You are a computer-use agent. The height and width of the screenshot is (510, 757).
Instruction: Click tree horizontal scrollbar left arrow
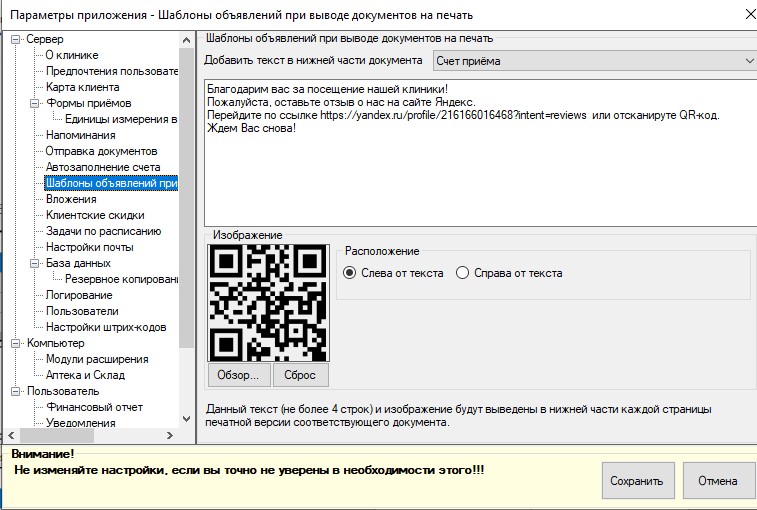(11, 435)
